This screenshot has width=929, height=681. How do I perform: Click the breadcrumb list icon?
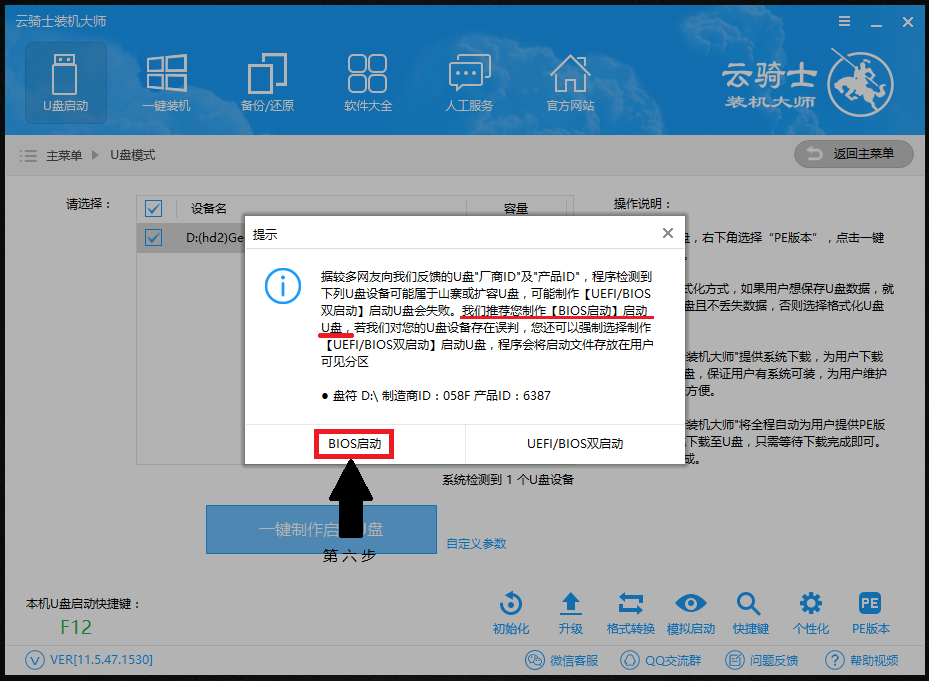(28, 155)
